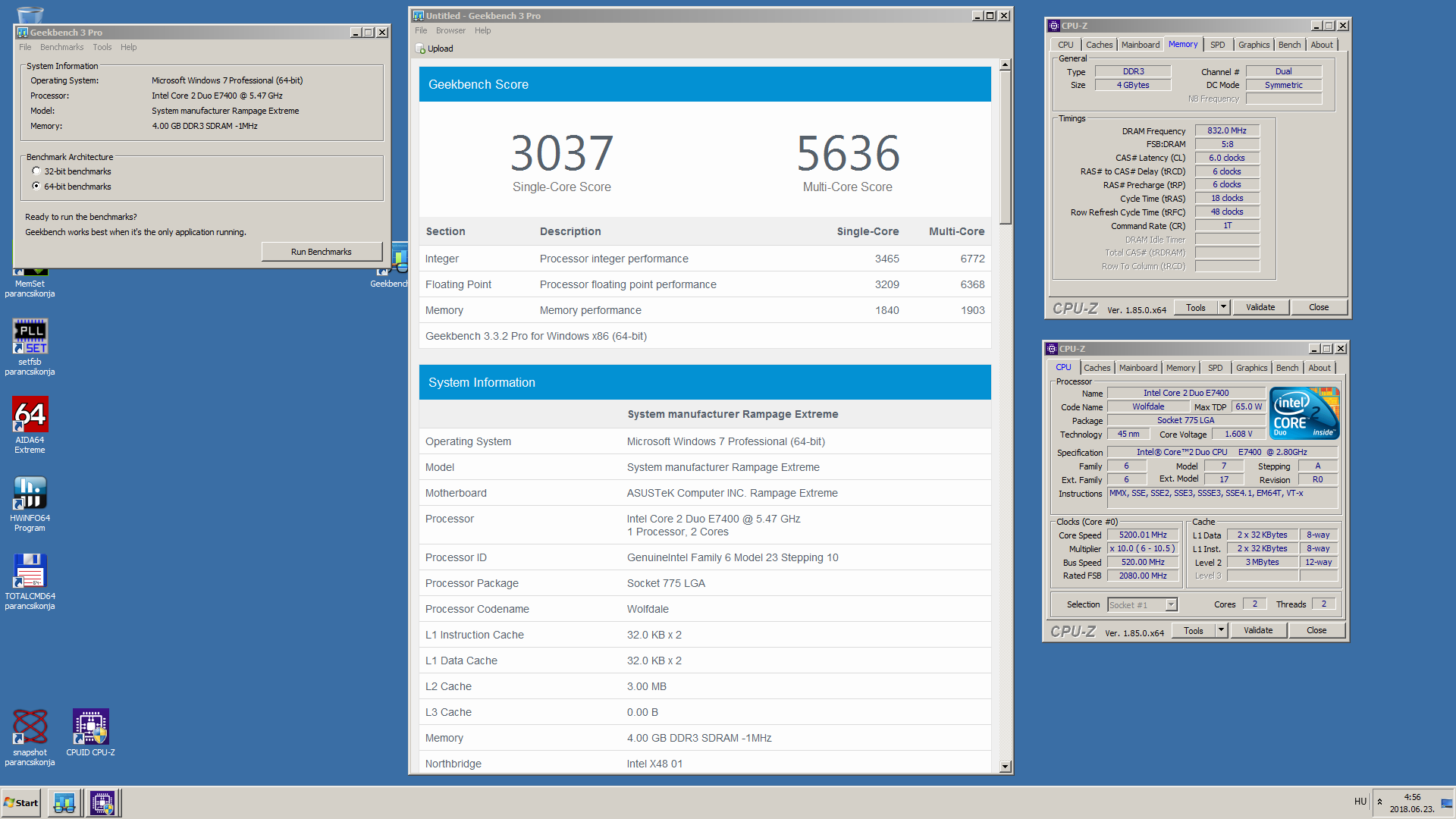
Task: Open Caches tab in lower CPU-Z
Action: coord(1097,368)
